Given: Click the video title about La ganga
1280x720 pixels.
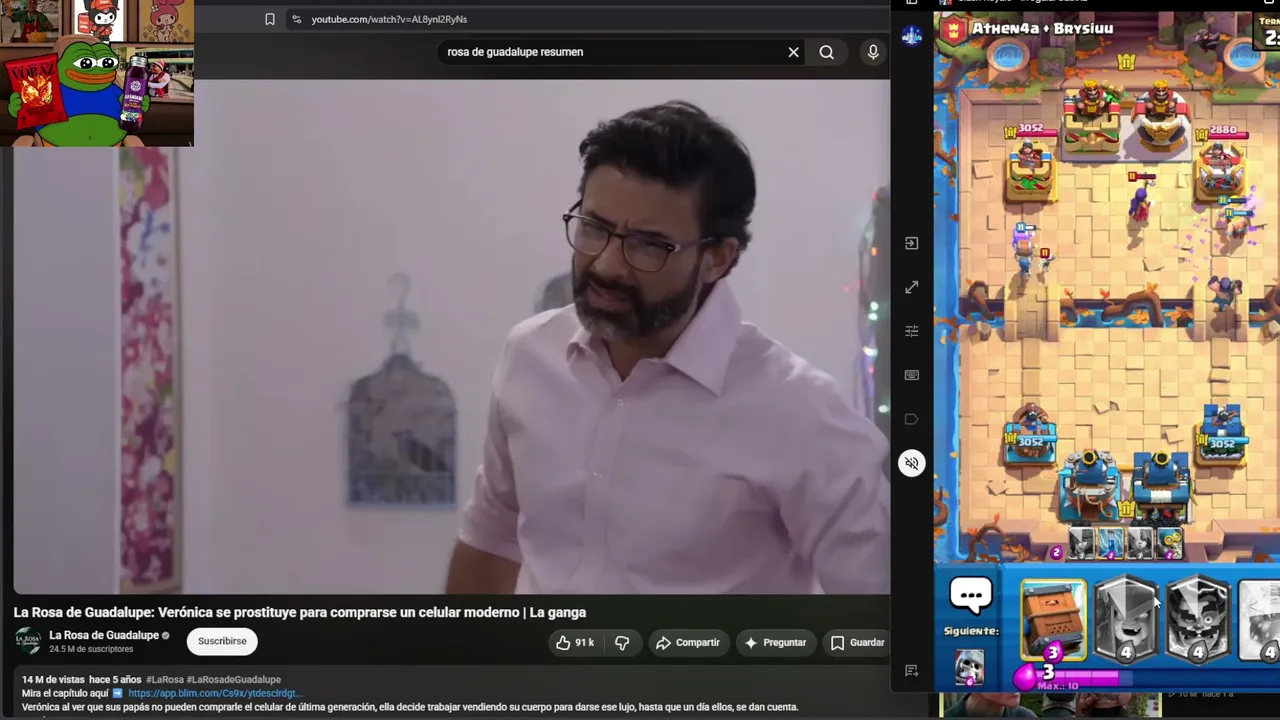Looking at the screenshot, I should [x=300, y=612].
